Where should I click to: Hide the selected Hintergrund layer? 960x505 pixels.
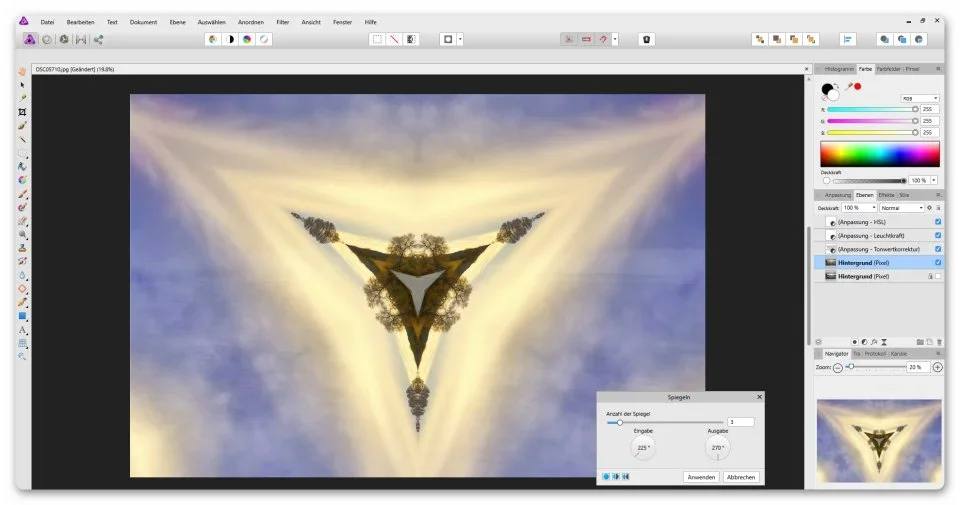coord(938,263)
